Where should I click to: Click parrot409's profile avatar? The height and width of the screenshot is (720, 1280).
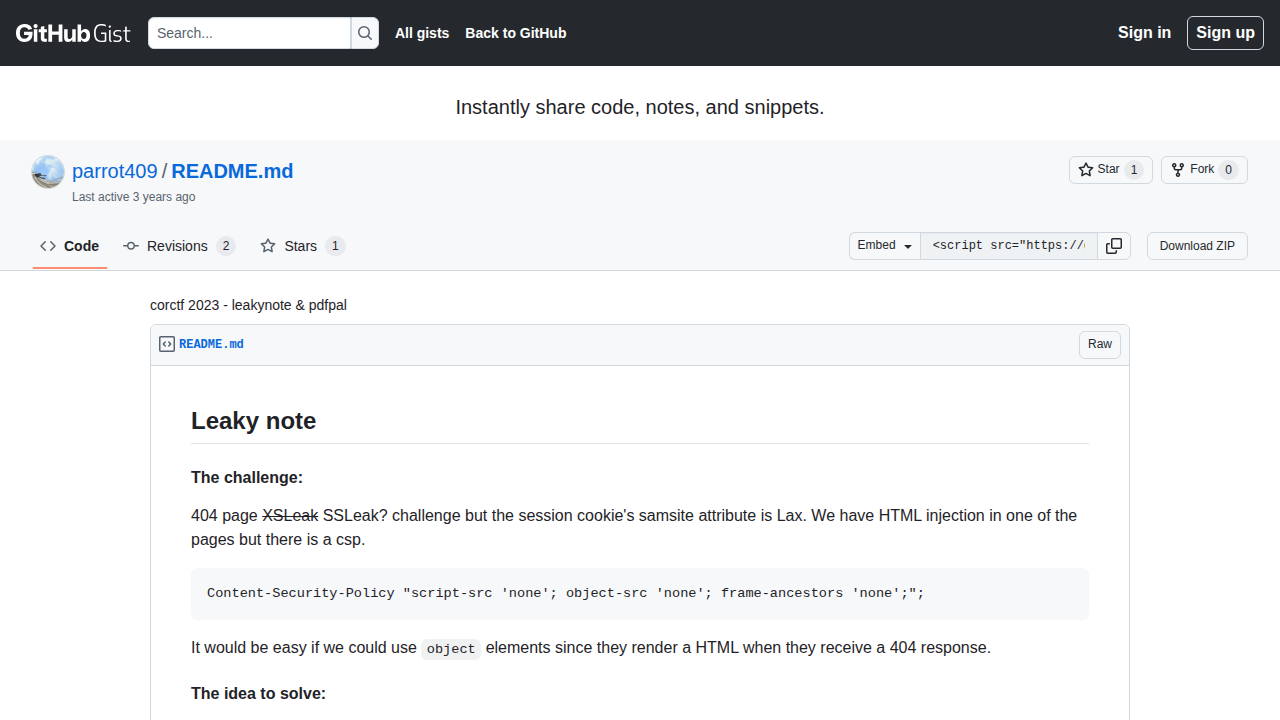(48, 172)
